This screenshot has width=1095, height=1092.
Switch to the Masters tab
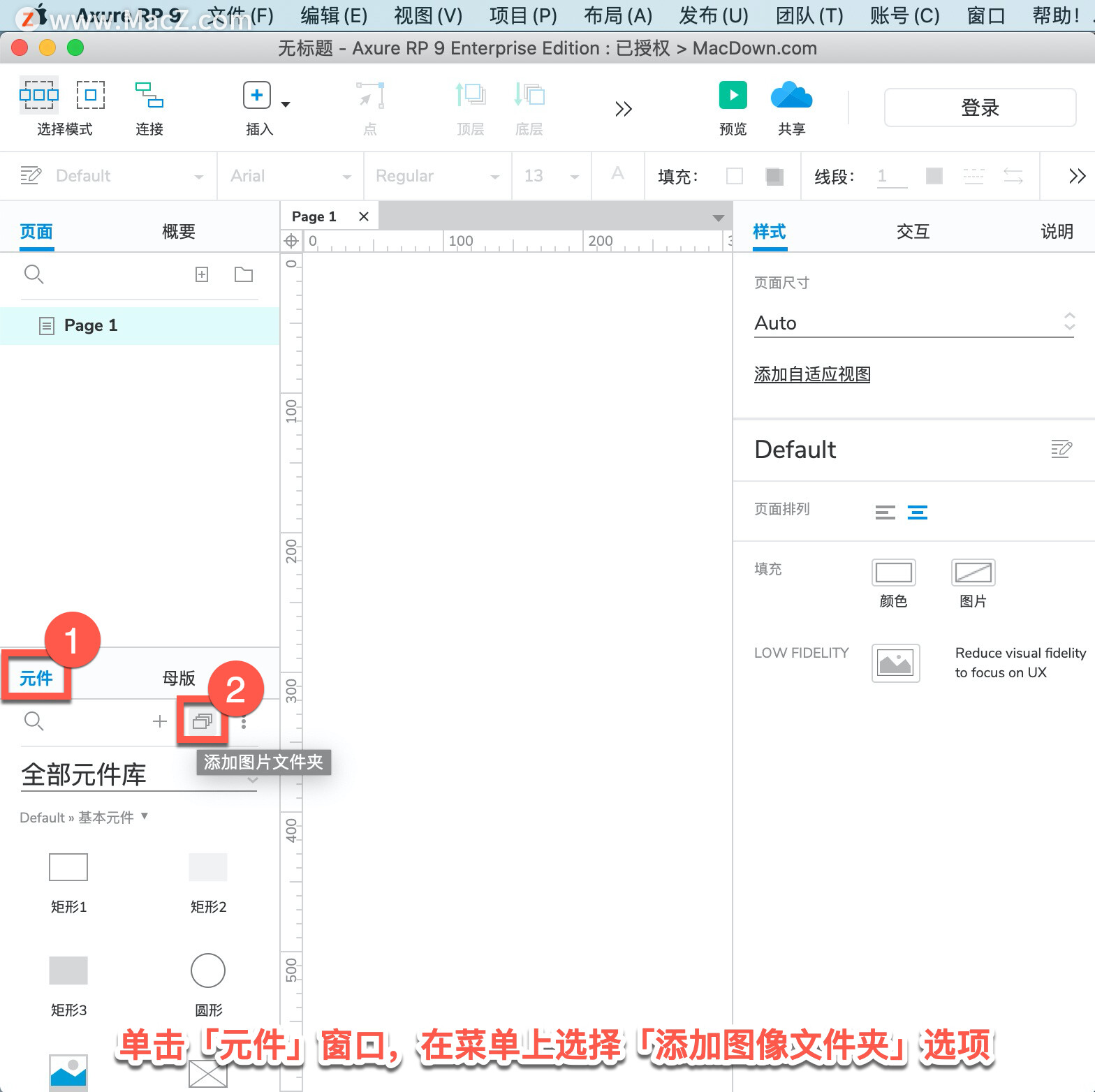(x=179, y=679)
